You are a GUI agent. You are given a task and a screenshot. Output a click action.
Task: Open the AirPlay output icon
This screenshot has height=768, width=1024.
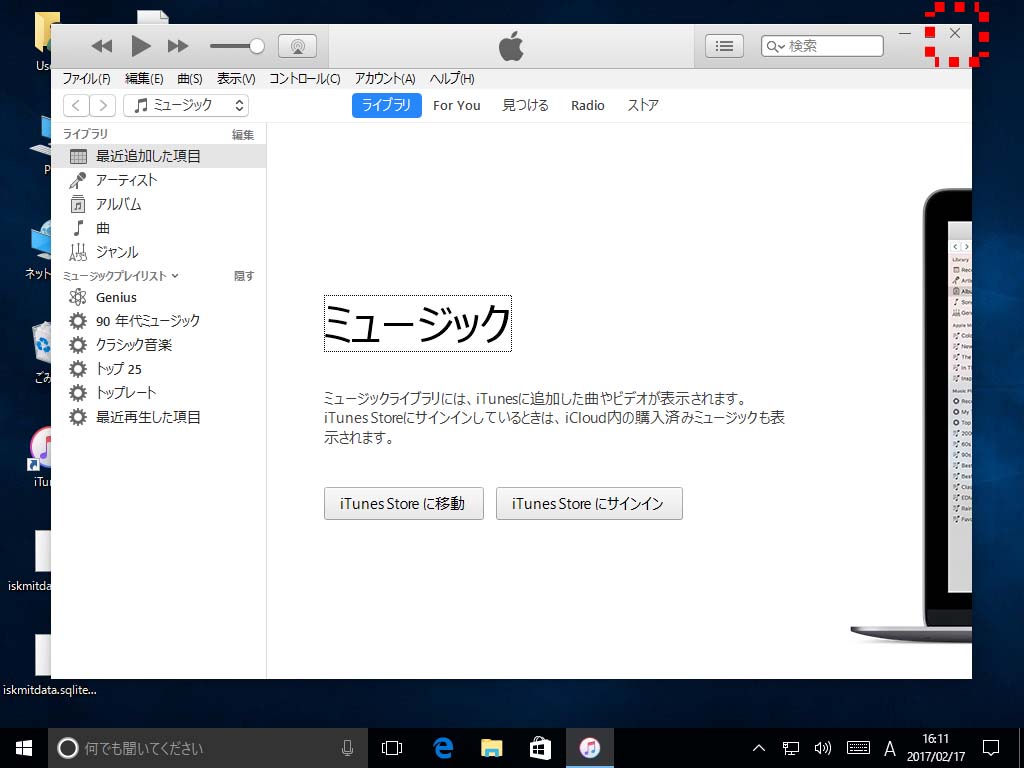point(297,46)
